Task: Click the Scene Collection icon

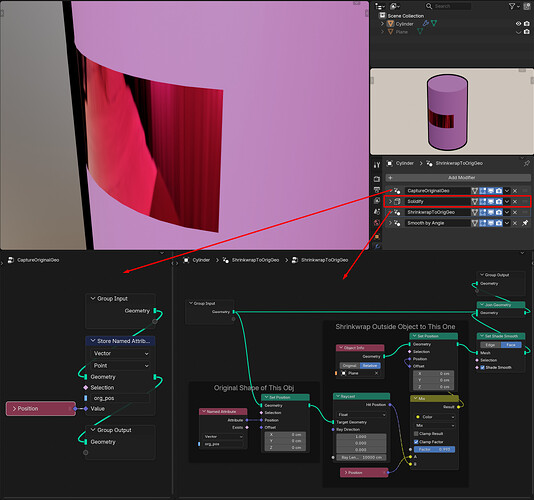Action: click(x=382, y=15)
